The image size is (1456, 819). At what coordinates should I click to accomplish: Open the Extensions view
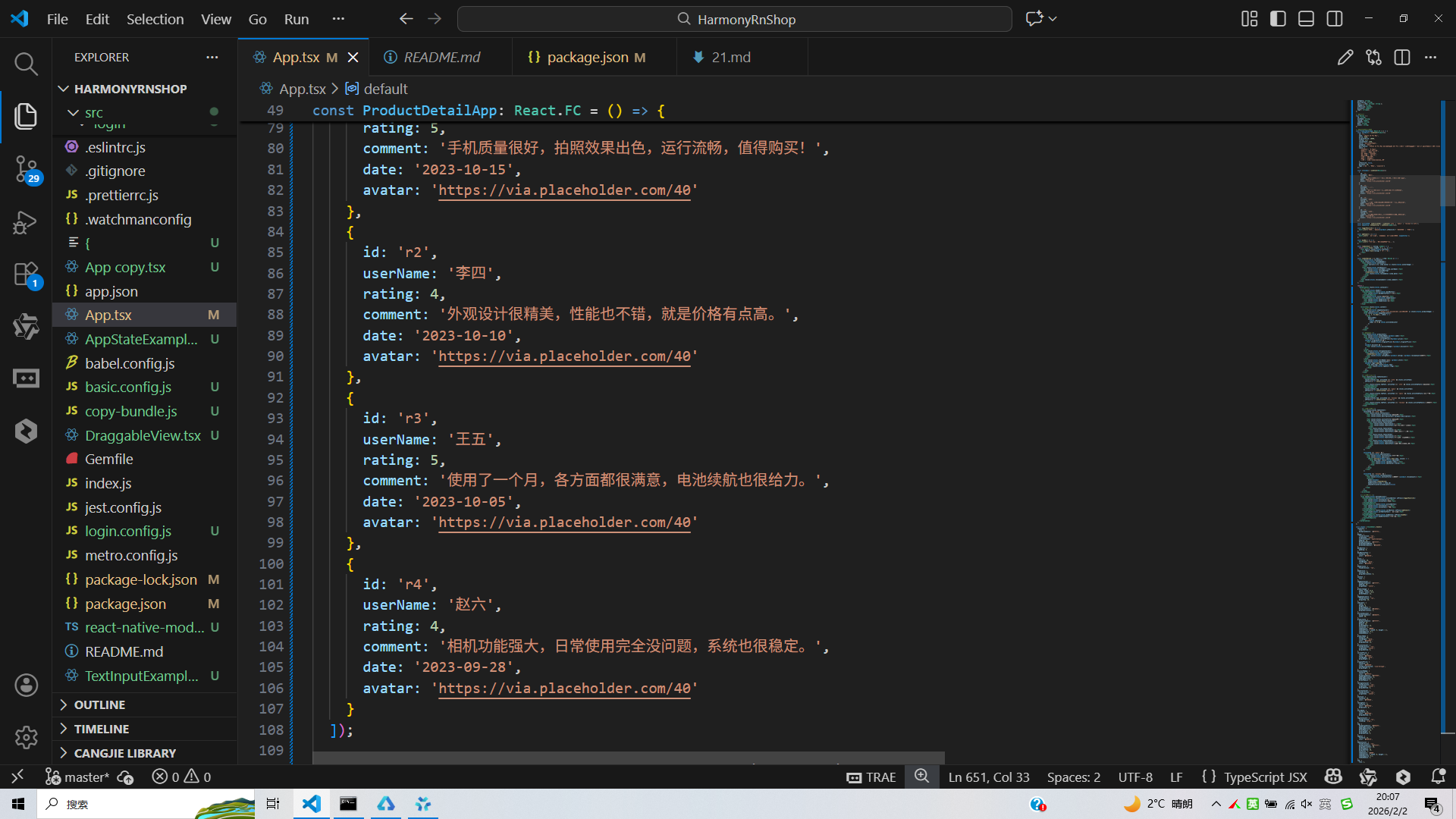(x=26, y=275)
